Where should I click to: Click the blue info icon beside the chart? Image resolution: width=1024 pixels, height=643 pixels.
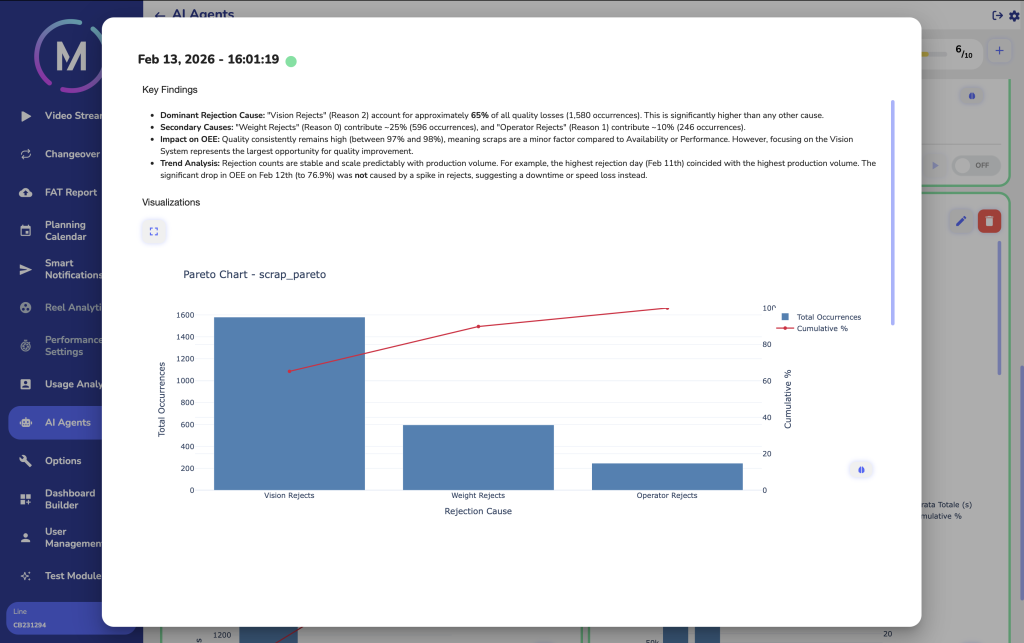(860, 468)
